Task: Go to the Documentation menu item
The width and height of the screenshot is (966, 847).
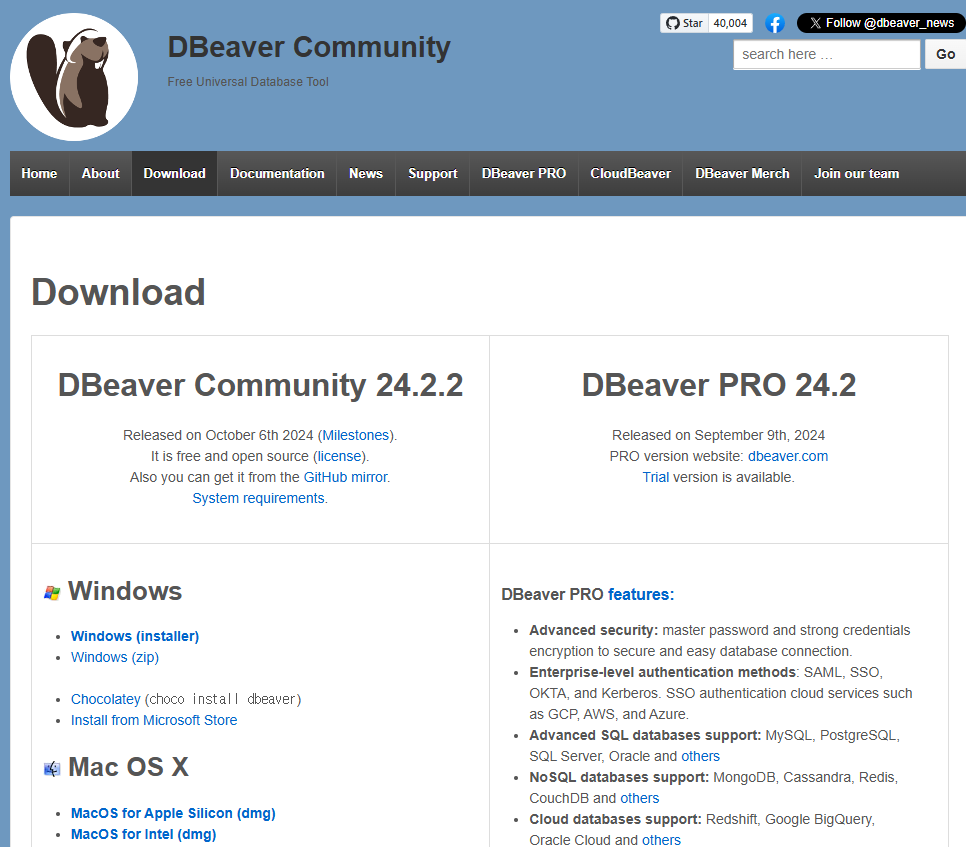Action: pyautogui.click(x=276, y=173)
